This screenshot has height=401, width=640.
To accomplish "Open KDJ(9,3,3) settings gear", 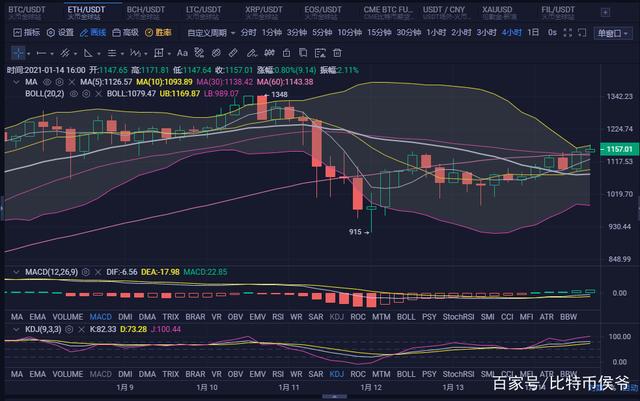I will tap(69, 329).
